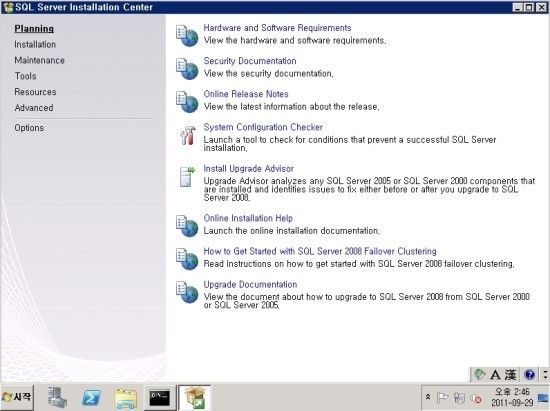Click the Hardware and Software Requirements globe icon
Image resolution: width=550 pixels, height=411 pixels.
(x=187, y=35)
